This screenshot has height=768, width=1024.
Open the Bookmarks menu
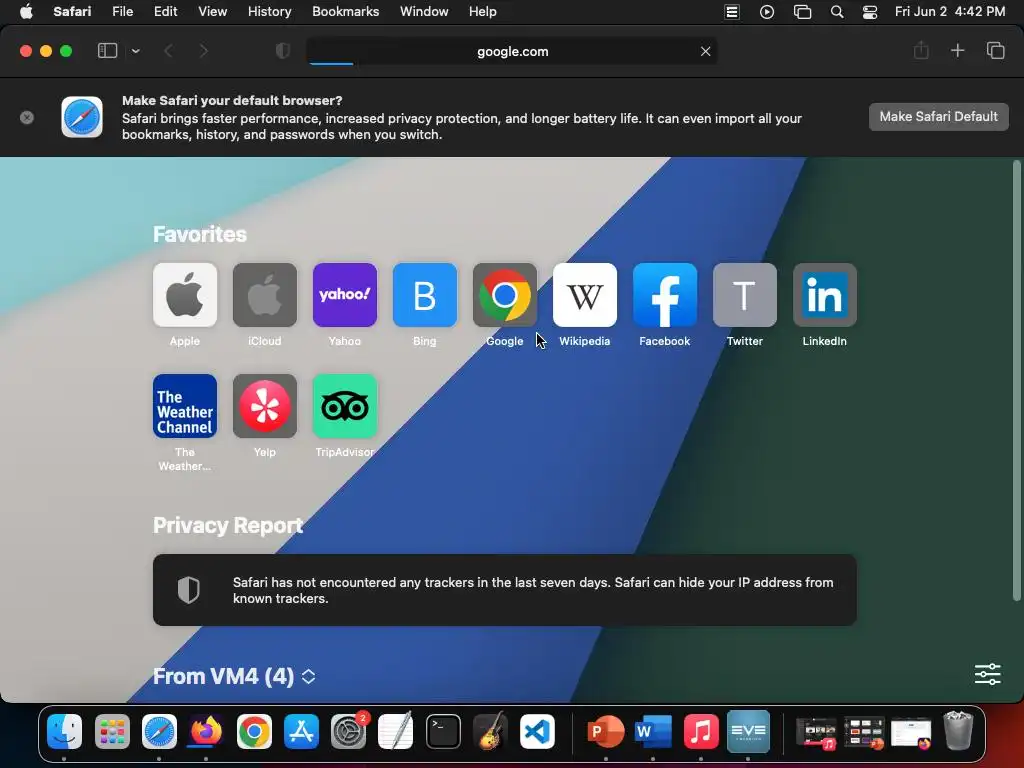(345, 12)
